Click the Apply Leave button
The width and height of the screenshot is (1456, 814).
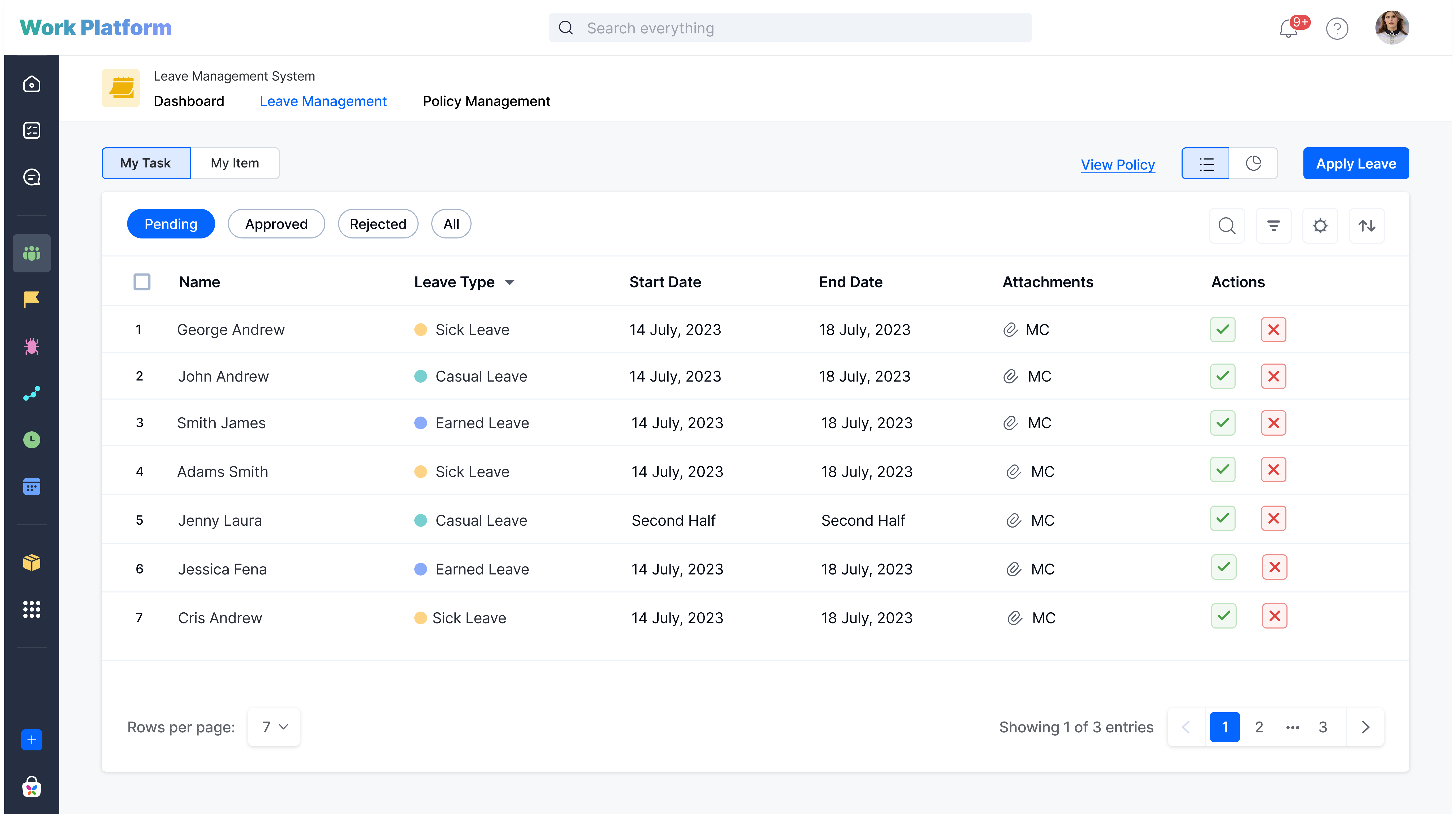click(1356, 163)
